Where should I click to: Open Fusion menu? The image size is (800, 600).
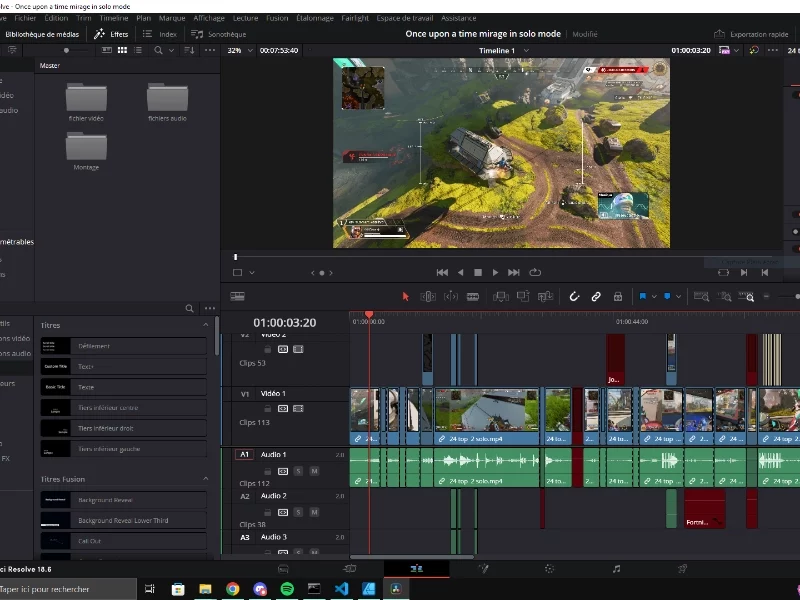click(x=277, y=18)
